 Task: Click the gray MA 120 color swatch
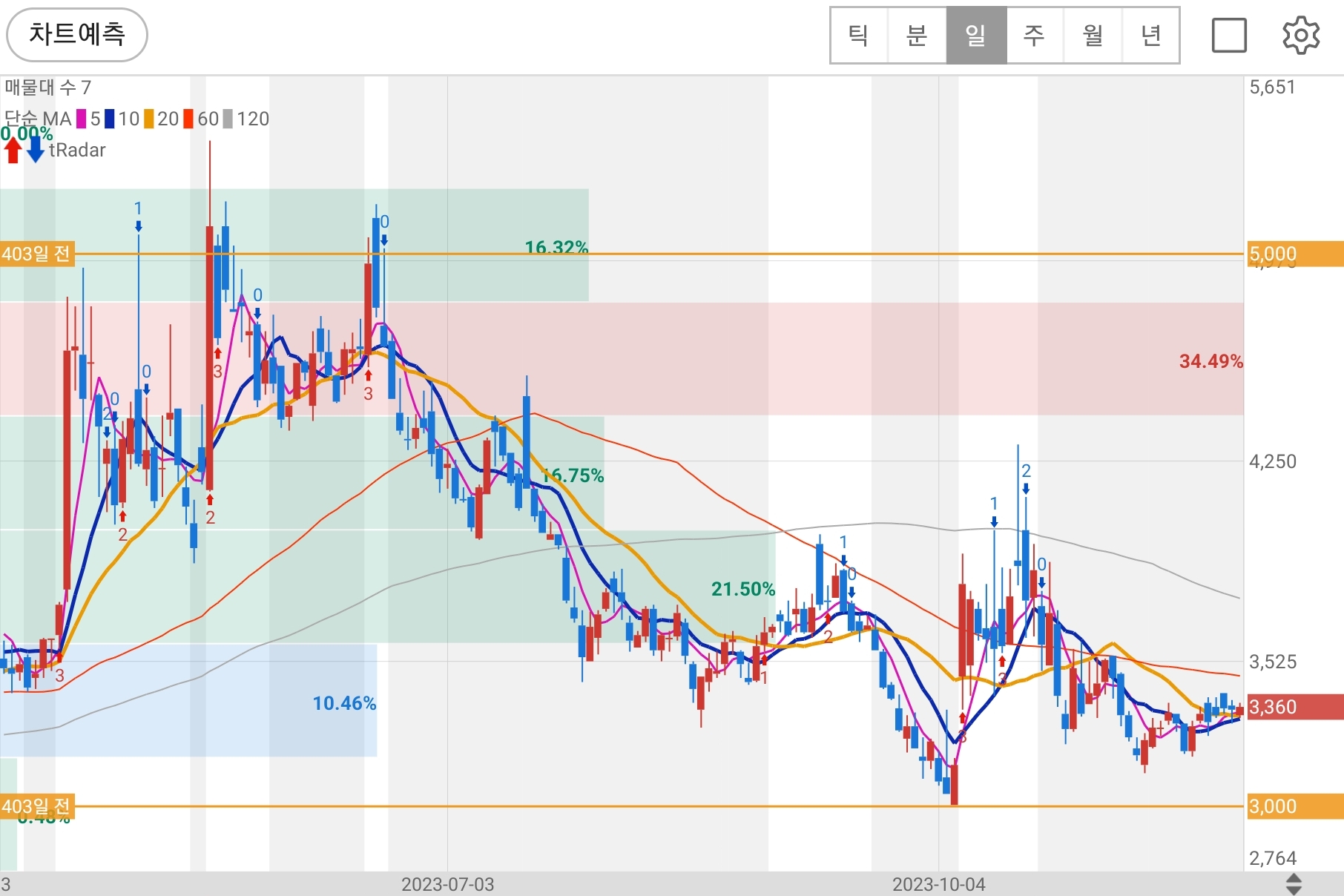pyautogui.click(x=228, y=119)
